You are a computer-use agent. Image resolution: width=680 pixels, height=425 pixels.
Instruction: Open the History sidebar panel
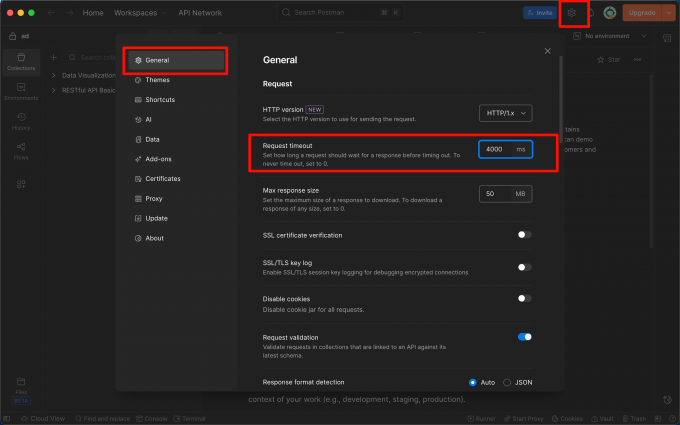pyautogui.click(x=21, y=121)
